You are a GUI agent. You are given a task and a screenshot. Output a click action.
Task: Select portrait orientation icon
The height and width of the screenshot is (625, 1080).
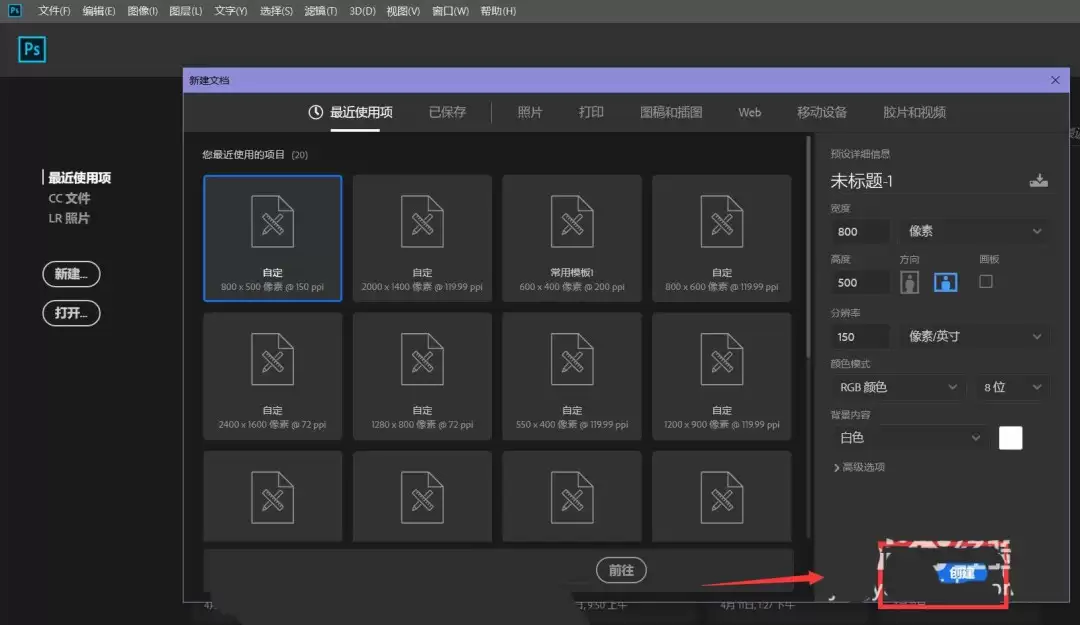(909, 282)
